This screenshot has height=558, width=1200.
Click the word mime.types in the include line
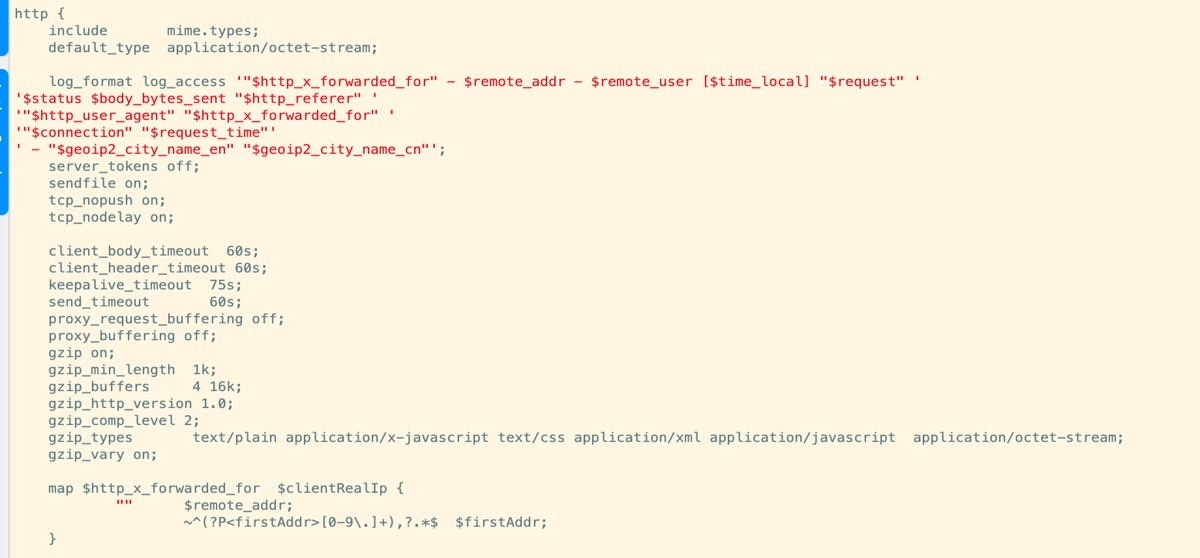(x=213, y=30)
